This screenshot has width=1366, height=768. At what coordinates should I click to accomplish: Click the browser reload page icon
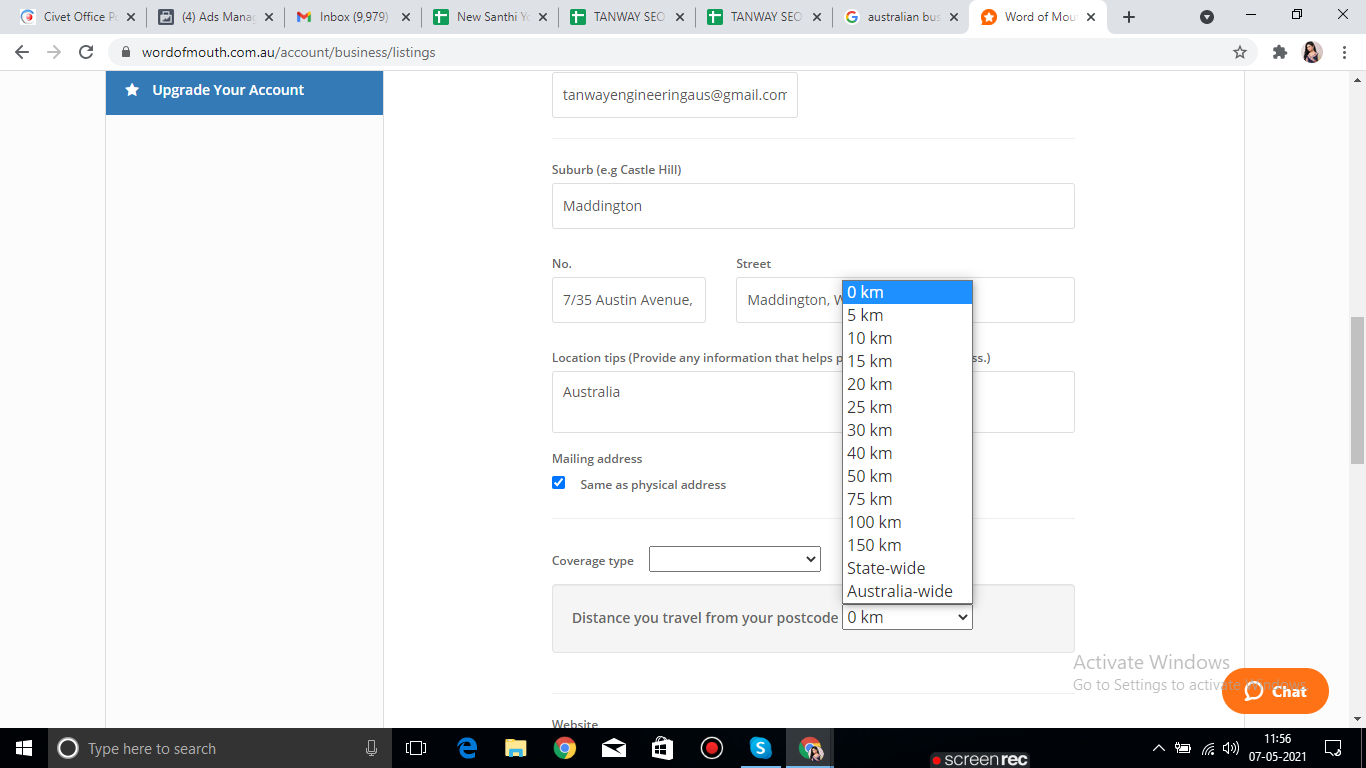[86, 52]
